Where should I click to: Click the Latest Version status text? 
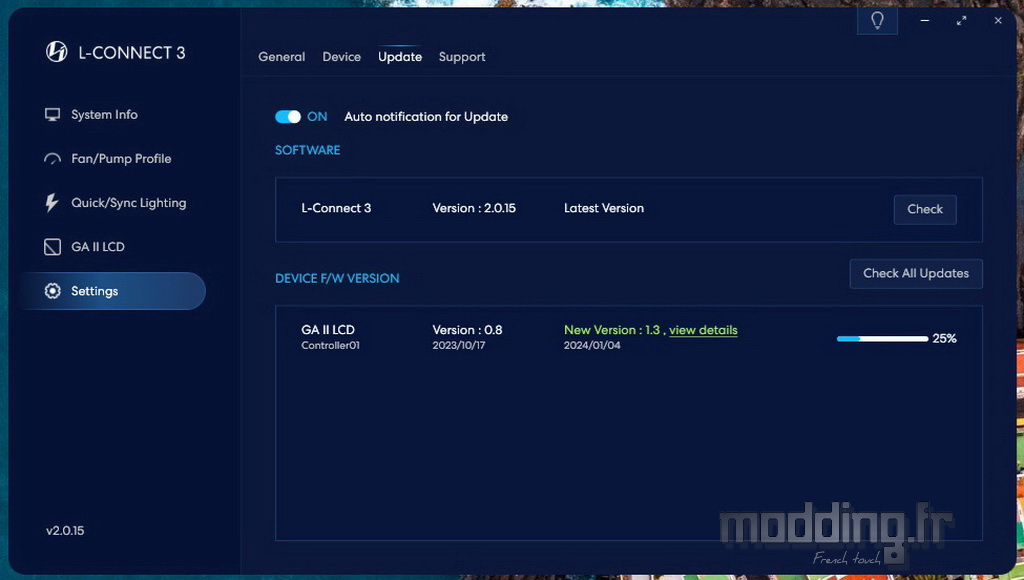(x=604, y=208)
